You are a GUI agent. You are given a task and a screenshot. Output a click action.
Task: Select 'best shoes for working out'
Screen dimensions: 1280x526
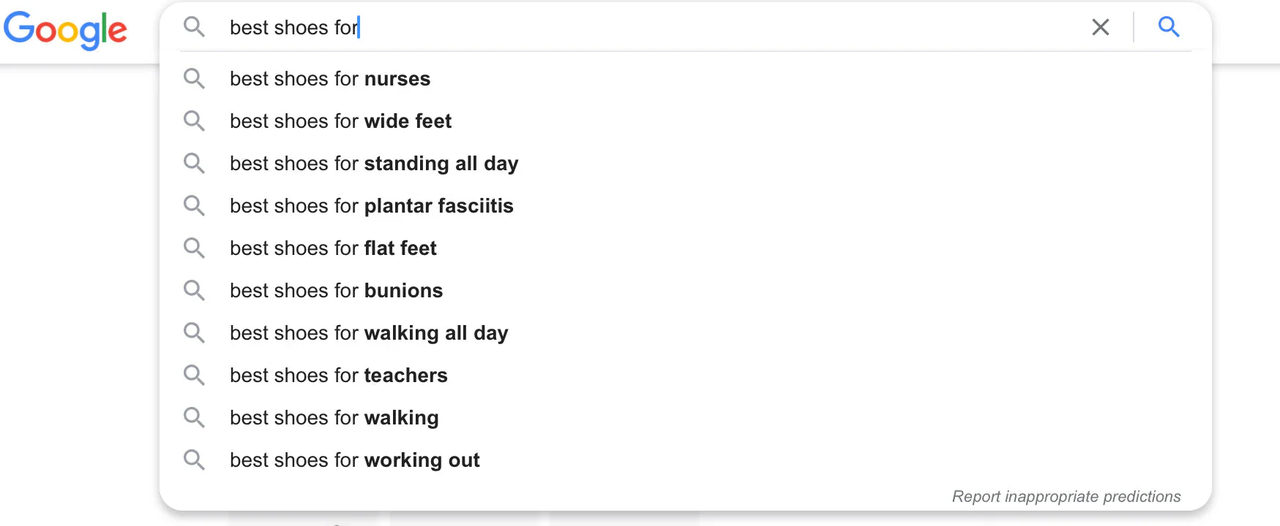(x=354, y=460)
